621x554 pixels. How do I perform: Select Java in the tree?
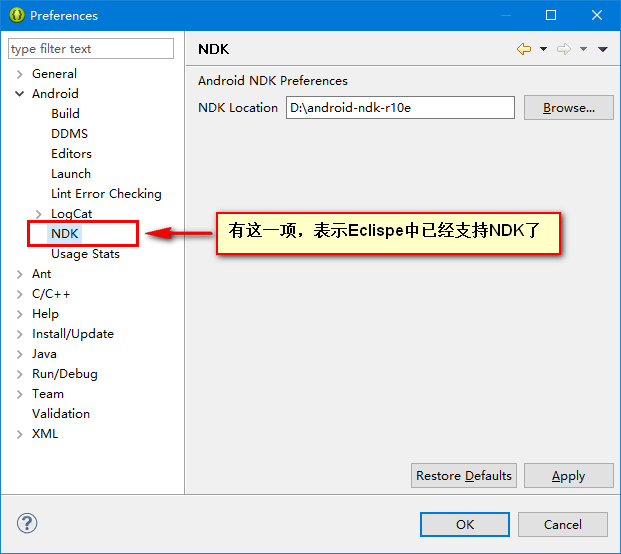pyautogui.click(x=44, y=354)
